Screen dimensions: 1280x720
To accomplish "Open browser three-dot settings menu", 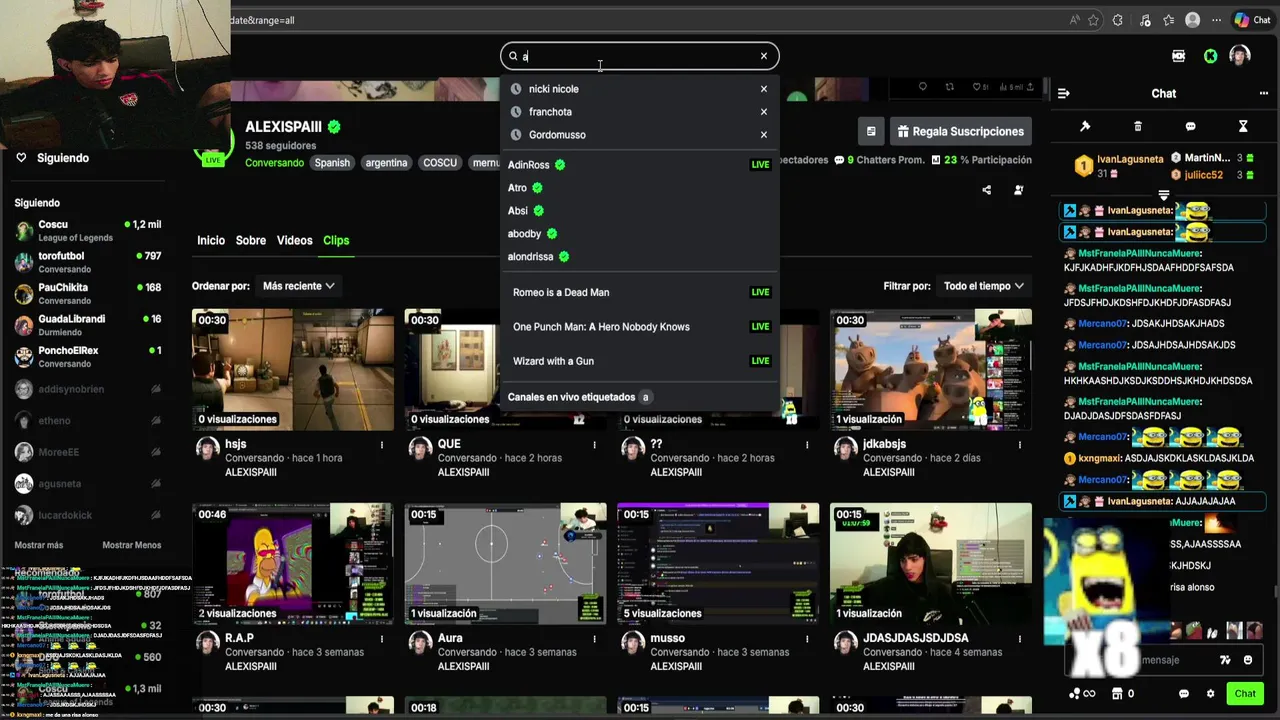I will (x=1217, y=20).
